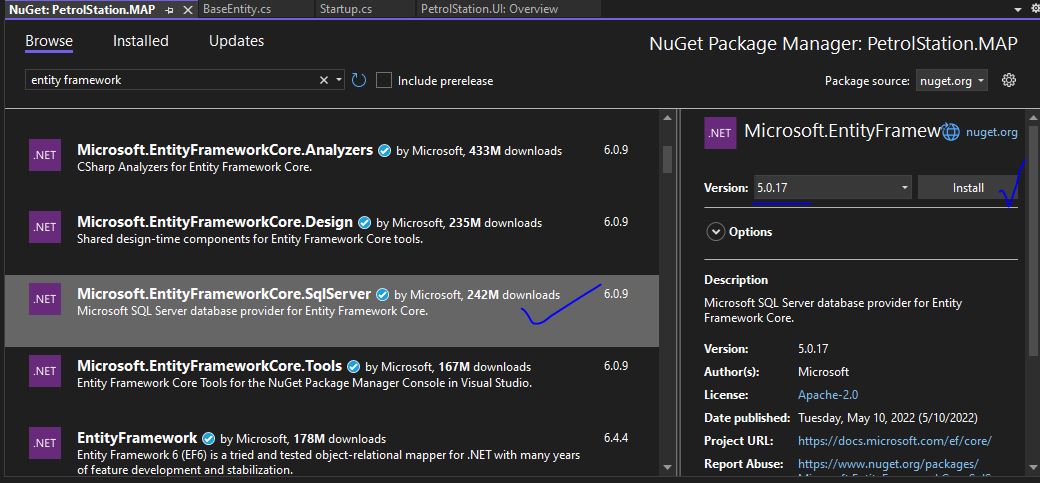The image size is (1040, 483).
Task: Pin the NuGet: PetrolStation.MAP tab
Action: coord(170,9)
